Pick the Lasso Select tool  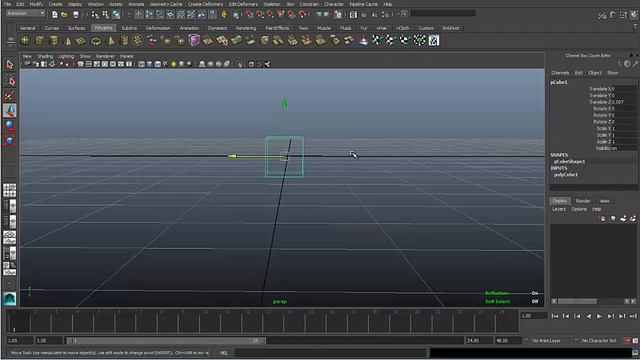coord(10,80)
